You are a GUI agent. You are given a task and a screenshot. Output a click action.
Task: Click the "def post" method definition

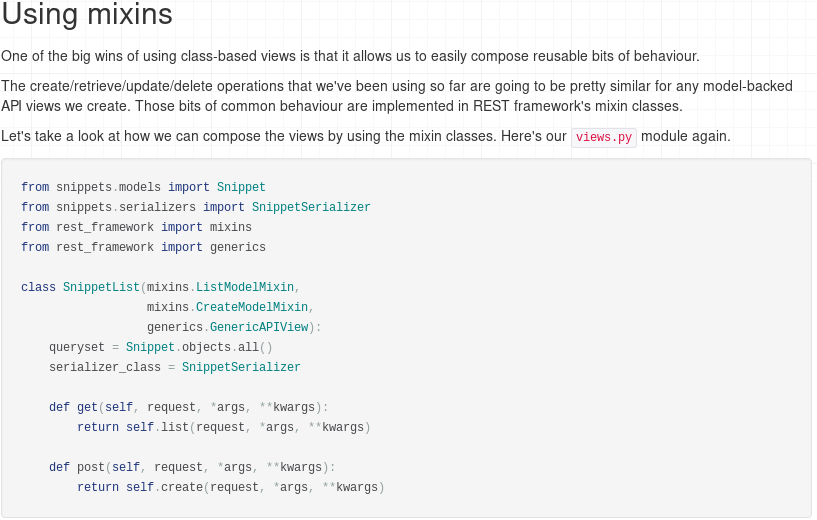[x=192, y=467]
